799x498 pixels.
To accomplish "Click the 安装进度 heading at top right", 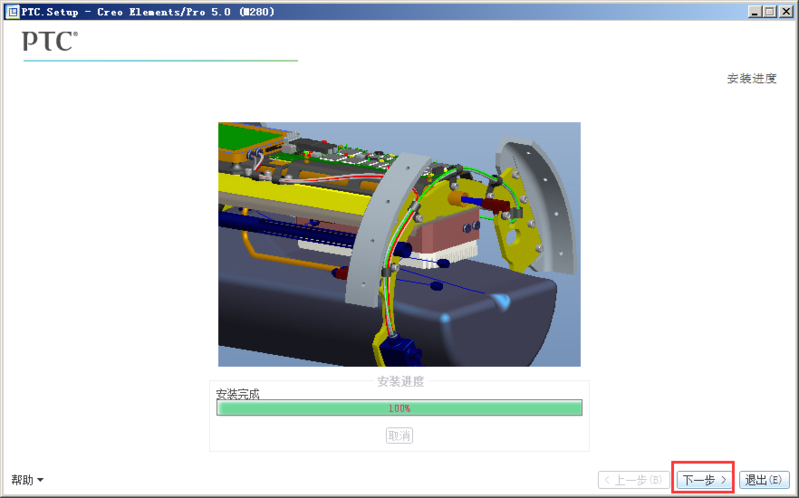I will [x=751, y=78].
